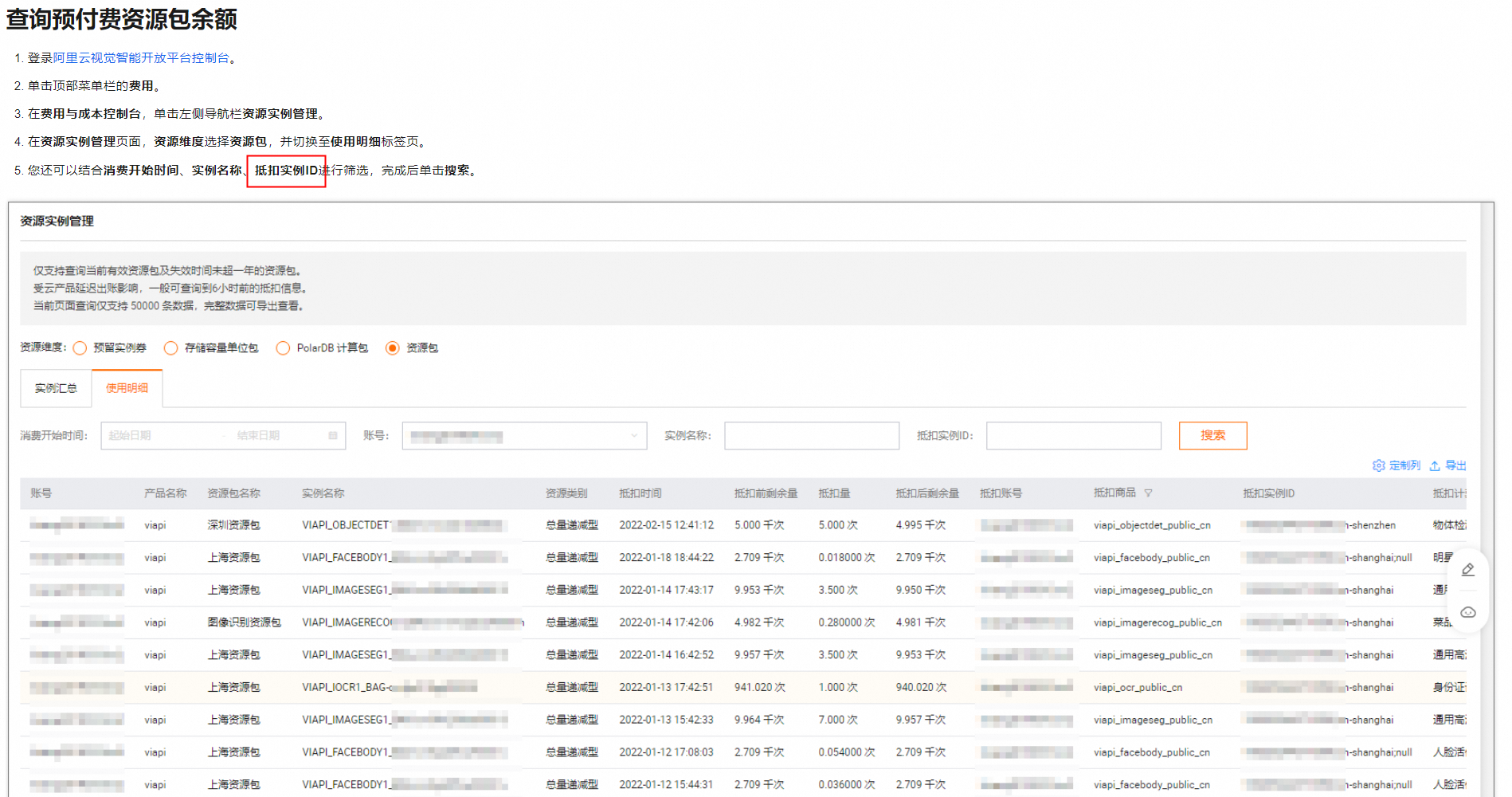Click the viapi_imagerecog_public_cn cell
The width and height of the screenshot is (1512, 797).
point(1158,622)
